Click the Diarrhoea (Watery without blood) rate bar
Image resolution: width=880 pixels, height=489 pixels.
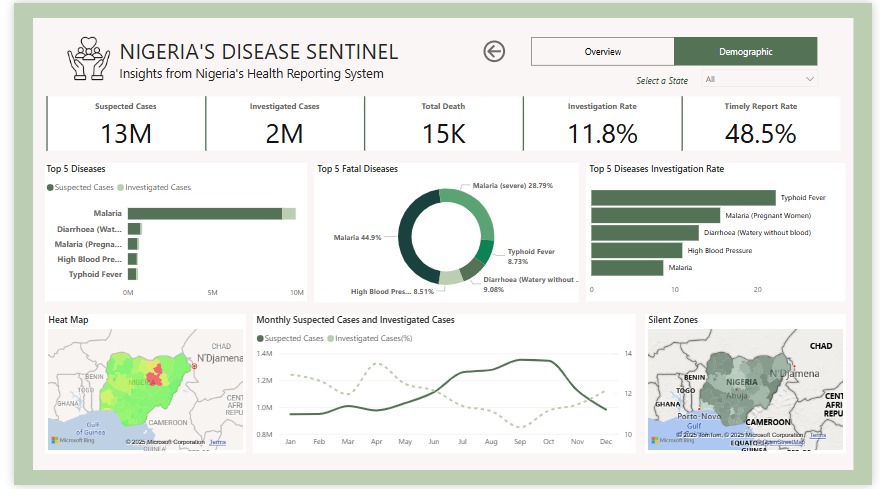point(645,233)
